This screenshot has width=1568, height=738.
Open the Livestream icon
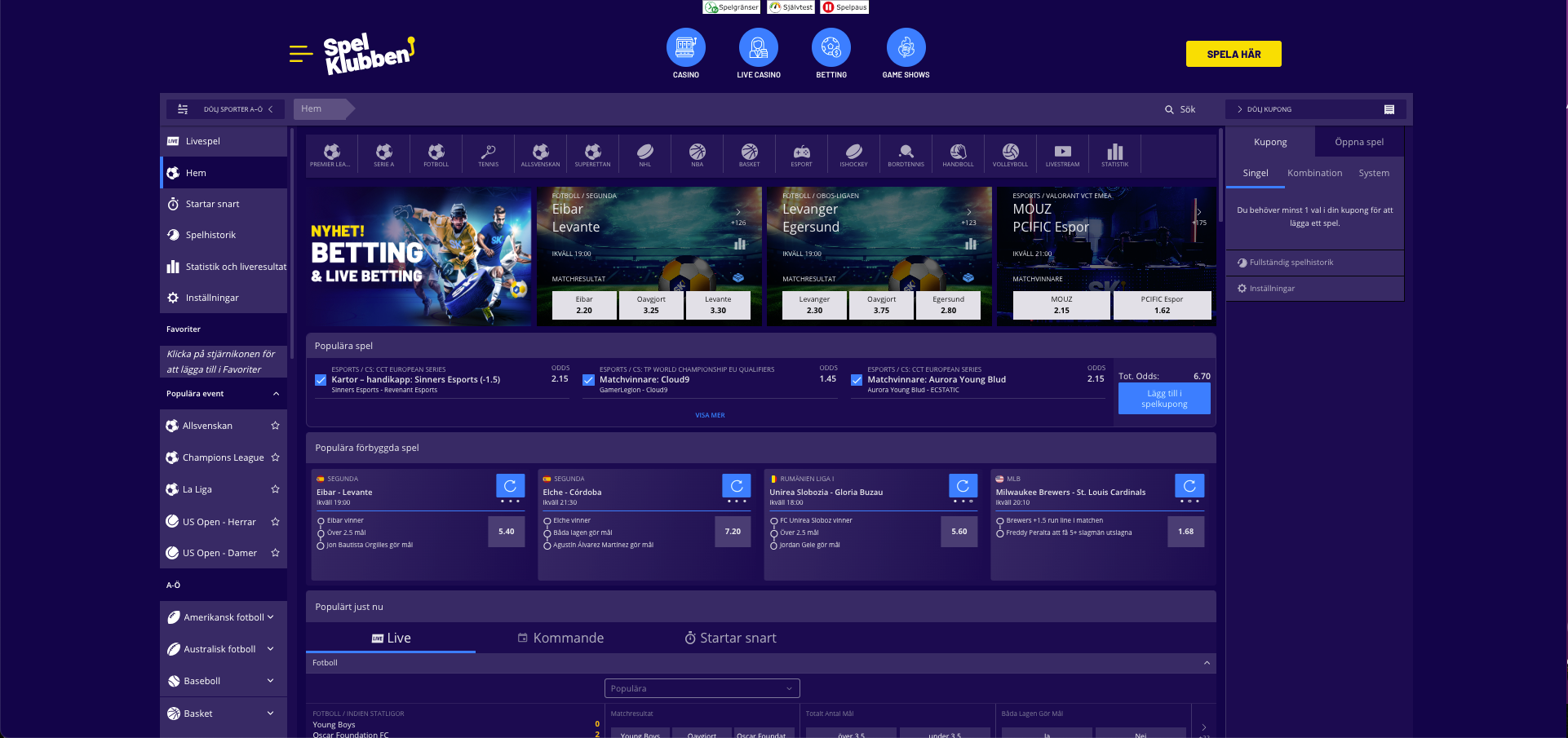click(x=1062, y=153)
